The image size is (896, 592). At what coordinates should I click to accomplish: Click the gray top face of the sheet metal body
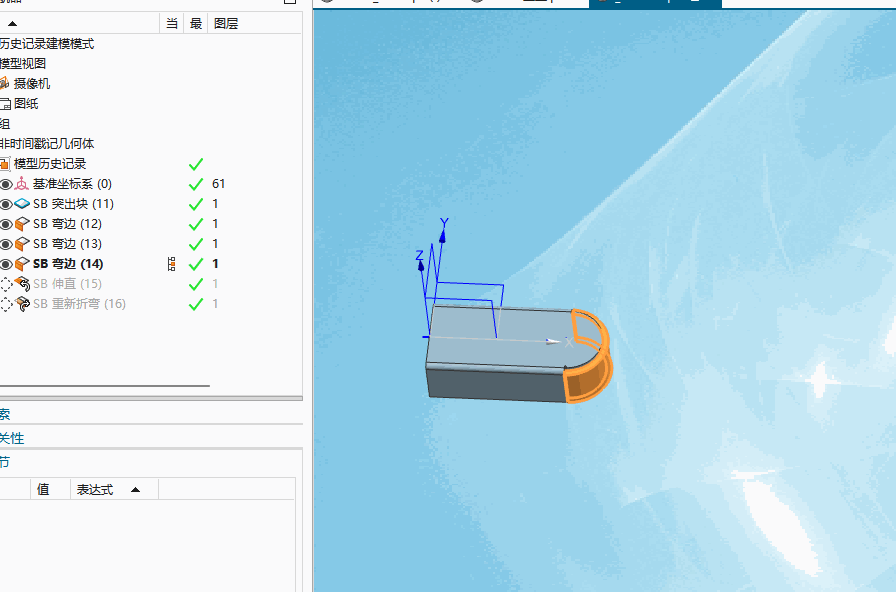503,342
